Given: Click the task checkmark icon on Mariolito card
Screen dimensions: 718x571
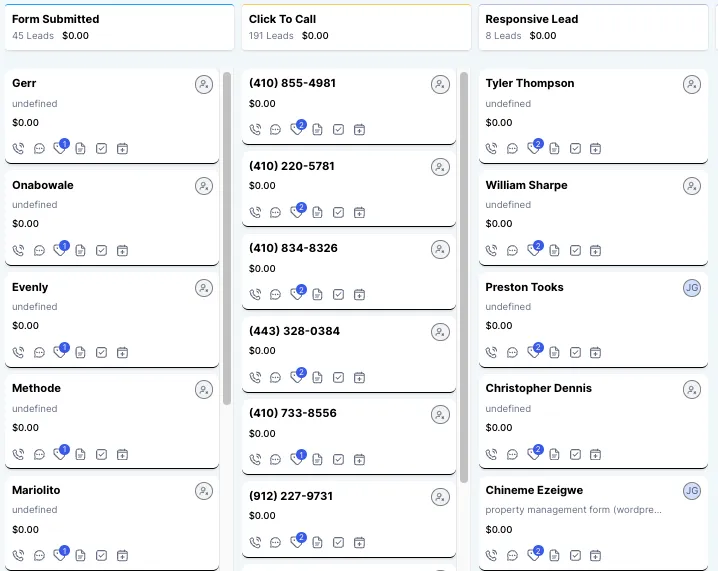Looking at the screenshot, I should (x=101, y=555).
